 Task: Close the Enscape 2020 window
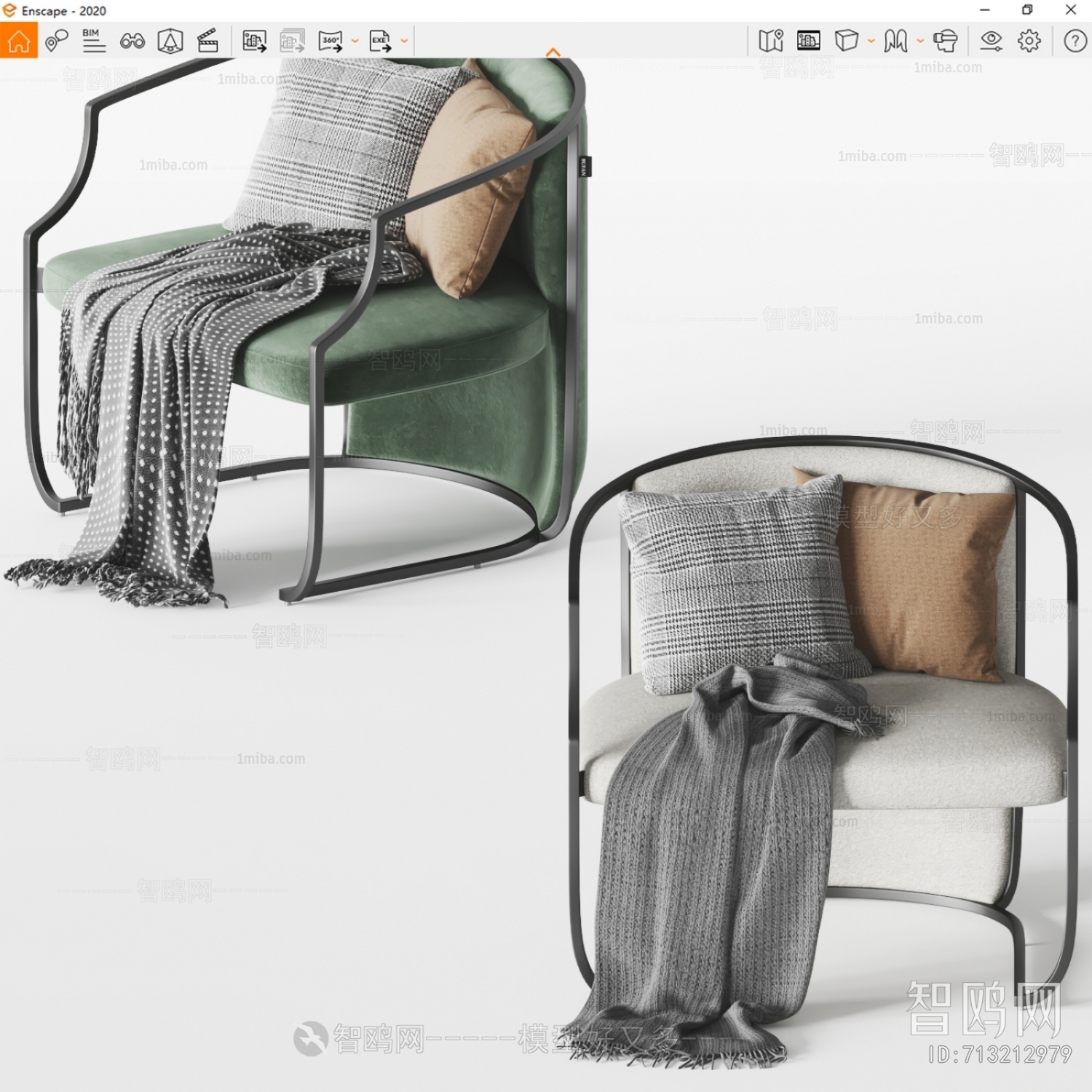pyautogui.click(x=1071, y=10)
